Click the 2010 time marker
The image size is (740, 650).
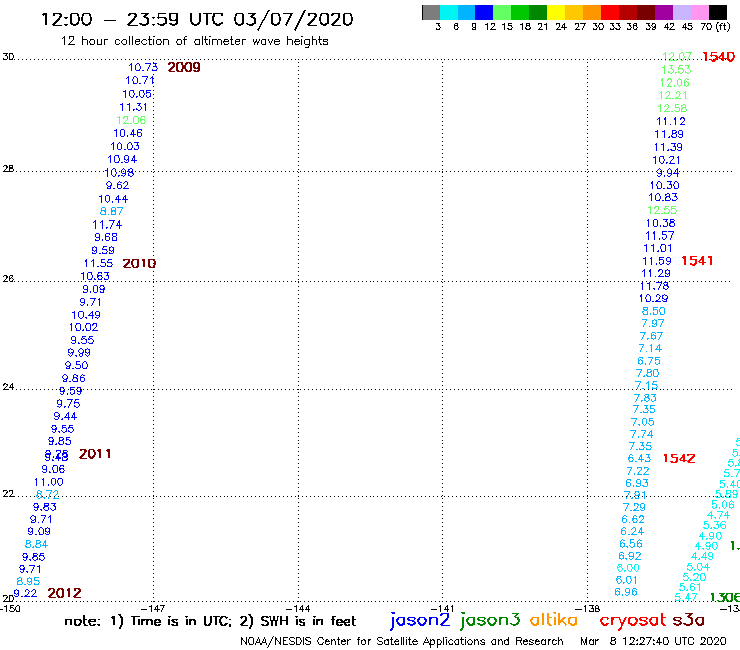[x=139, y=263]
